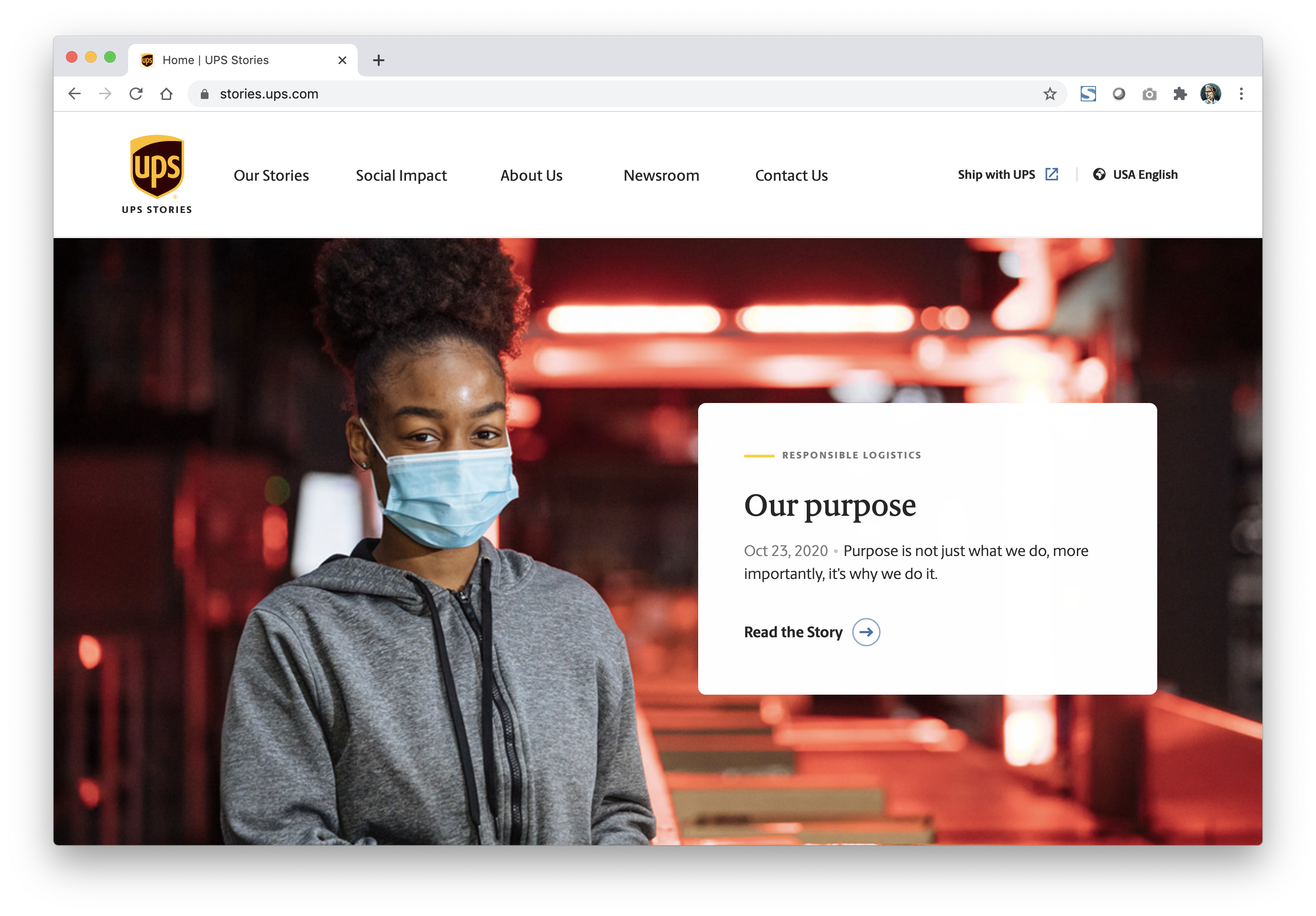Open the Chrome three-dot menu
1316x916 pixels.
1241,93
